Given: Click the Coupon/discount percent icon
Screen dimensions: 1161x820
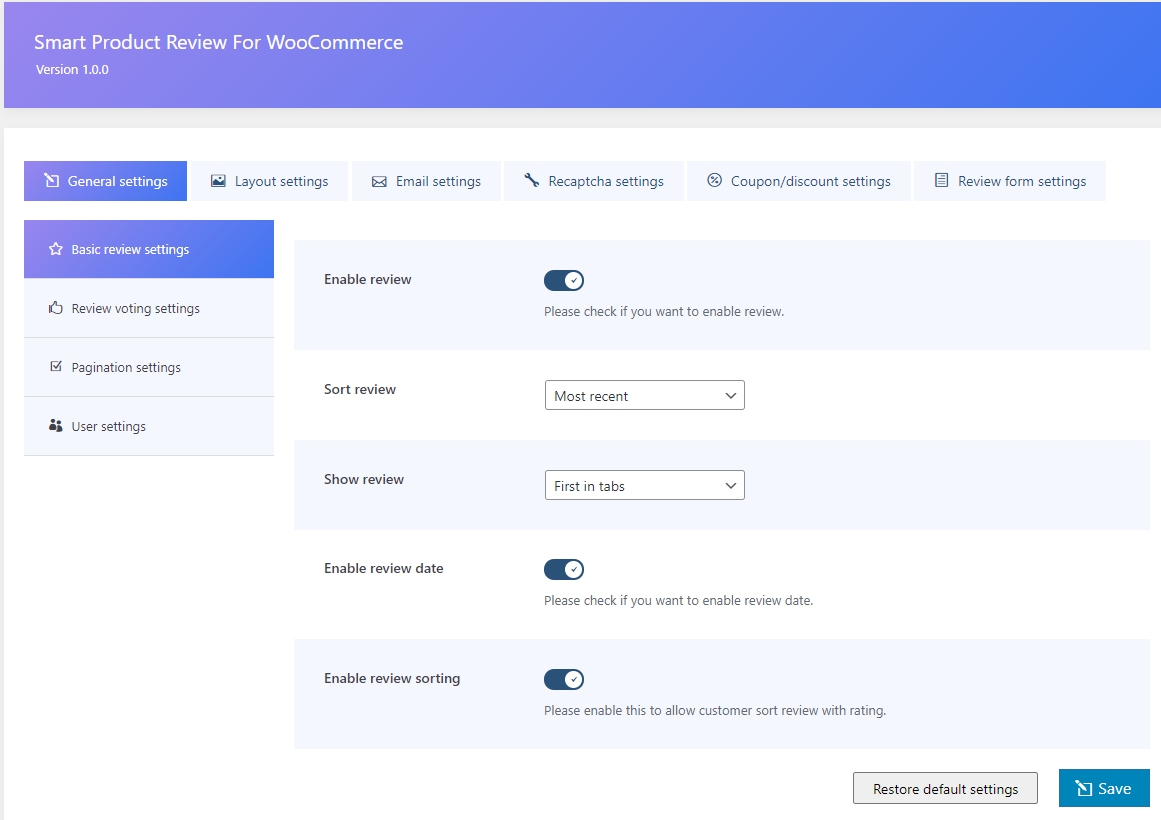Looking at the screenshot, I should tap(714, 180).
